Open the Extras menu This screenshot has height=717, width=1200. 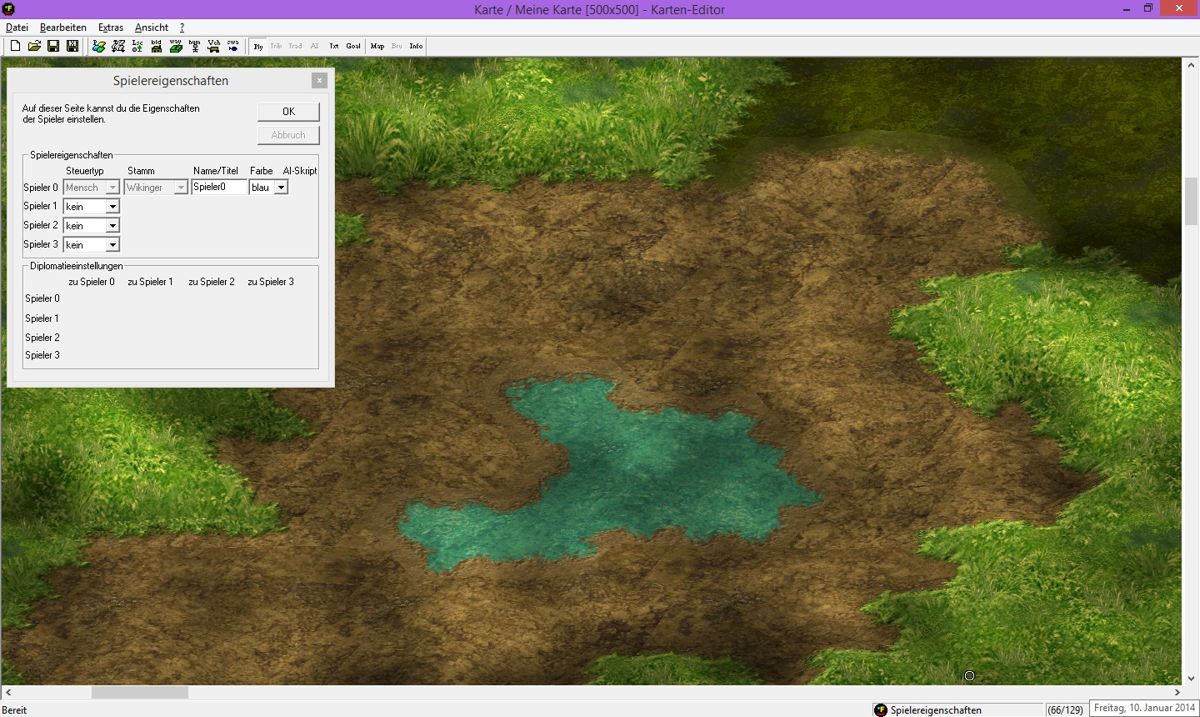click(110, 27)
